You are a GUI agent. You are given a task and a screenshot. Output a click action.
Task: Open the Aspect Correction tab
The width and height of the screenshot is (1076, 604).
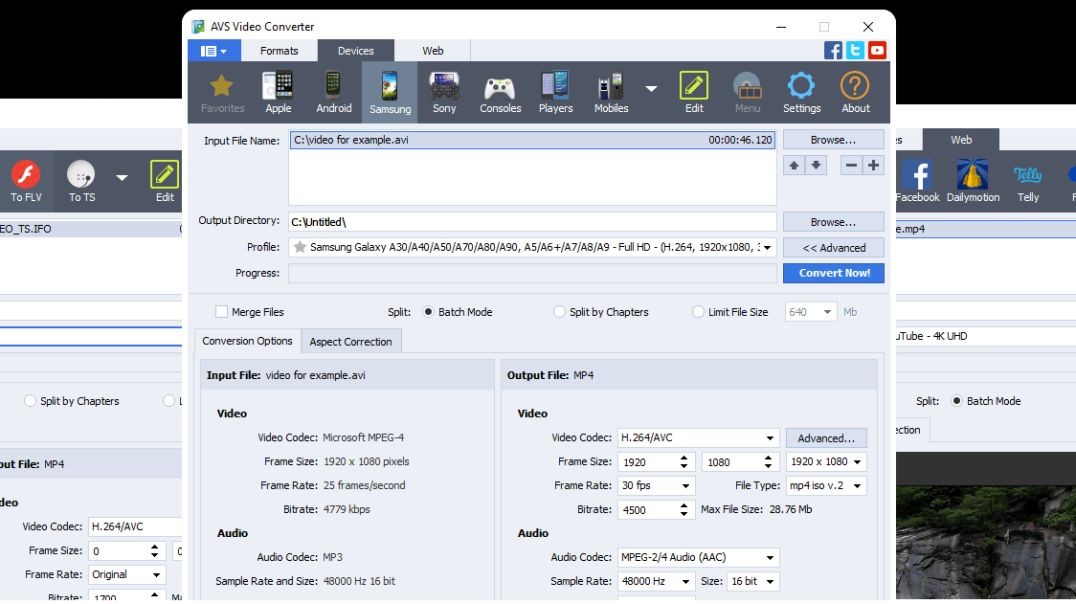pos(351,342)
